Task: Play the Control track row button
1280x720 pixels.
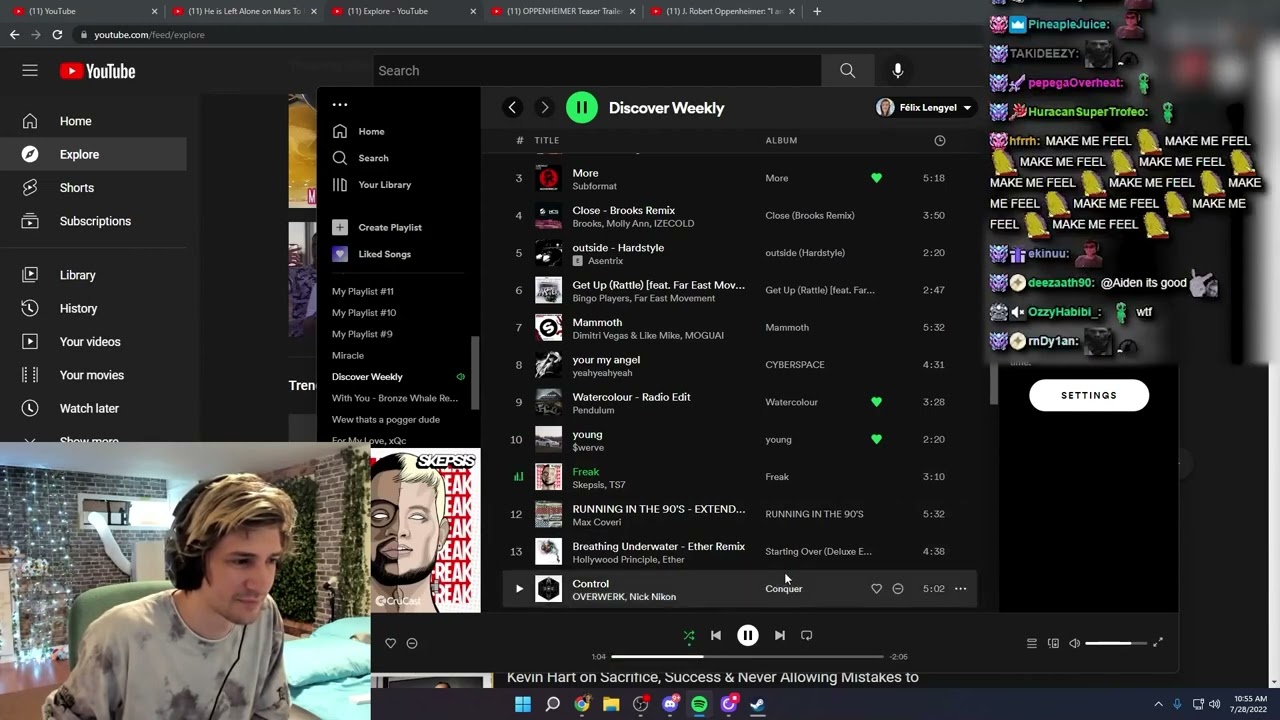Action: tap(519, 589)
